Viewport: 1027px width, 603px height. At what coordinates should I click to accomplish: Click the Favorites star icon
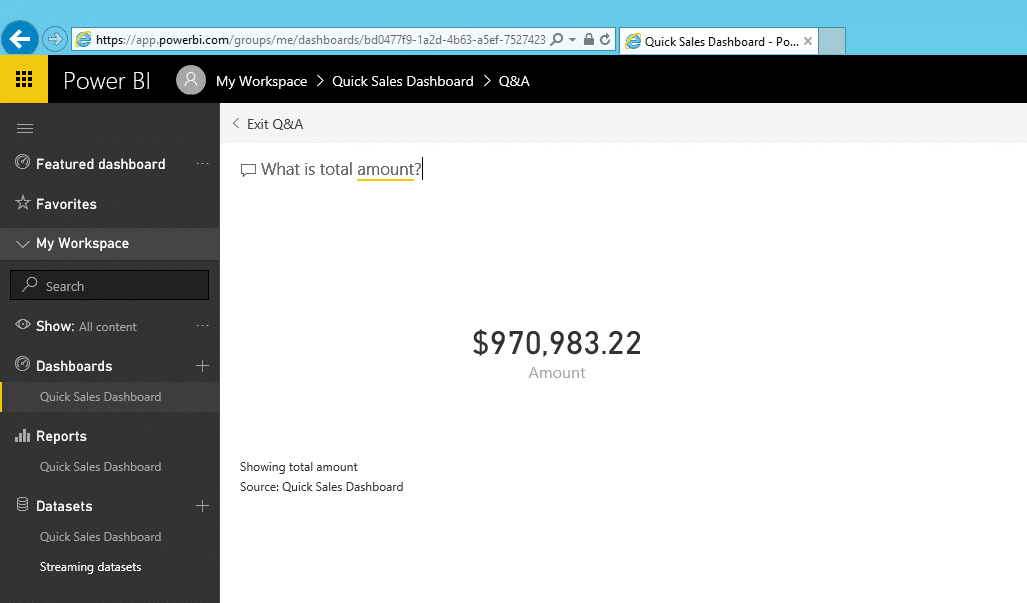pos(23,202)
